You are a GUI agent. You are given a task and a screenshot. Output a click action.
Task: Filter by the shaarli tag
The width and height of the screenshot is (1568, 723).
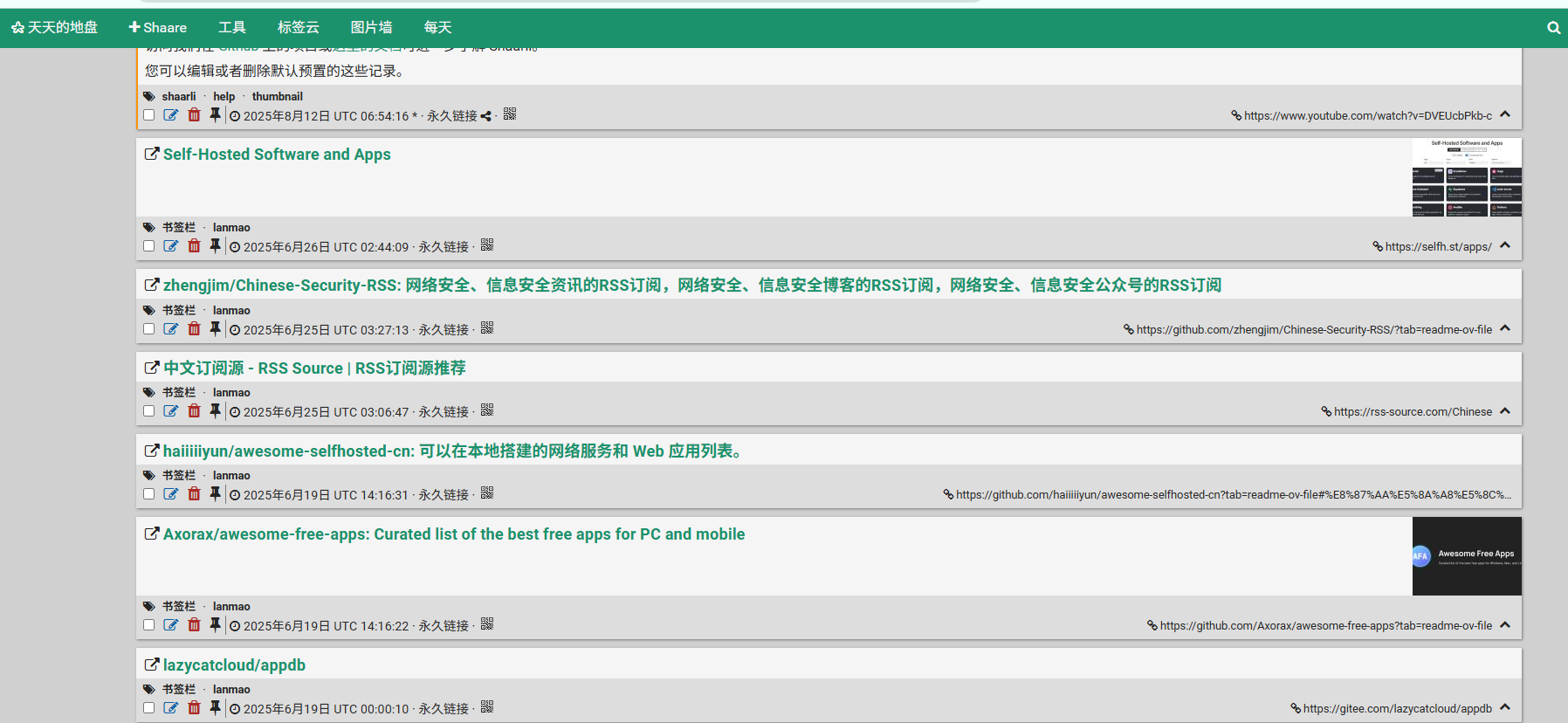click(179, 97)
